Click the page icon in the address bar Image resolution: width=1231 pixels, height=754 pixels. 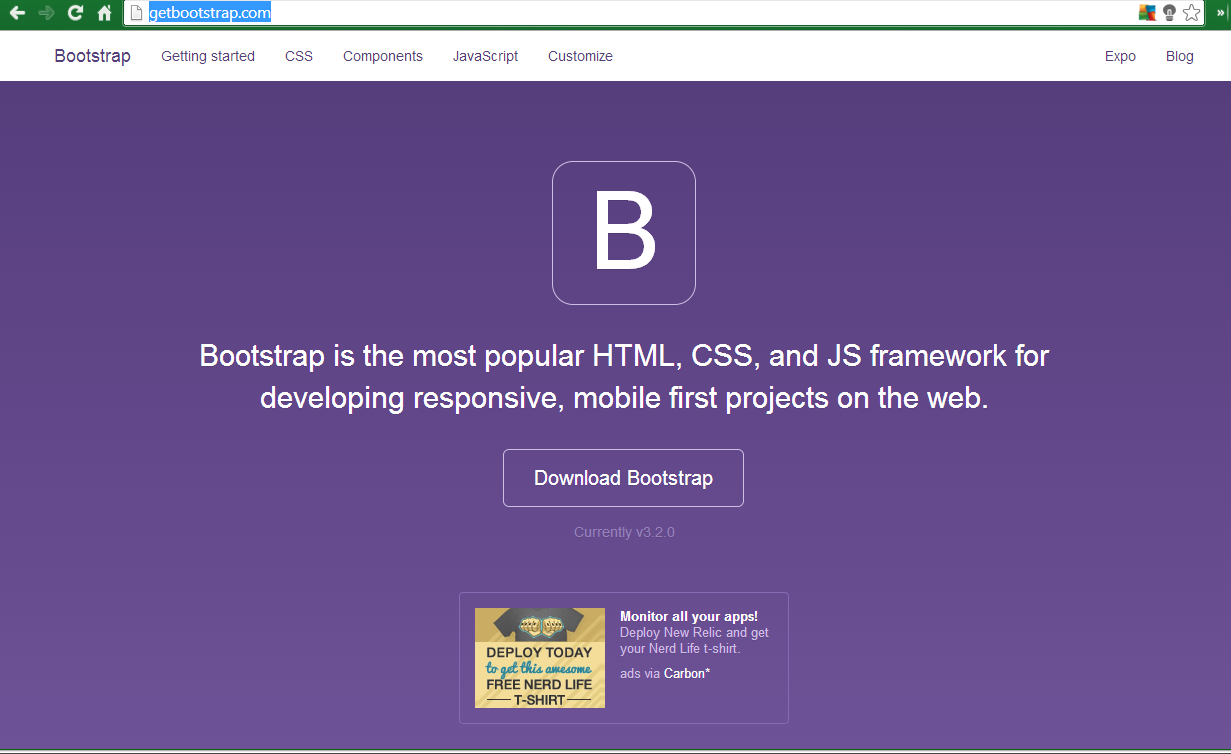point(134,13)
